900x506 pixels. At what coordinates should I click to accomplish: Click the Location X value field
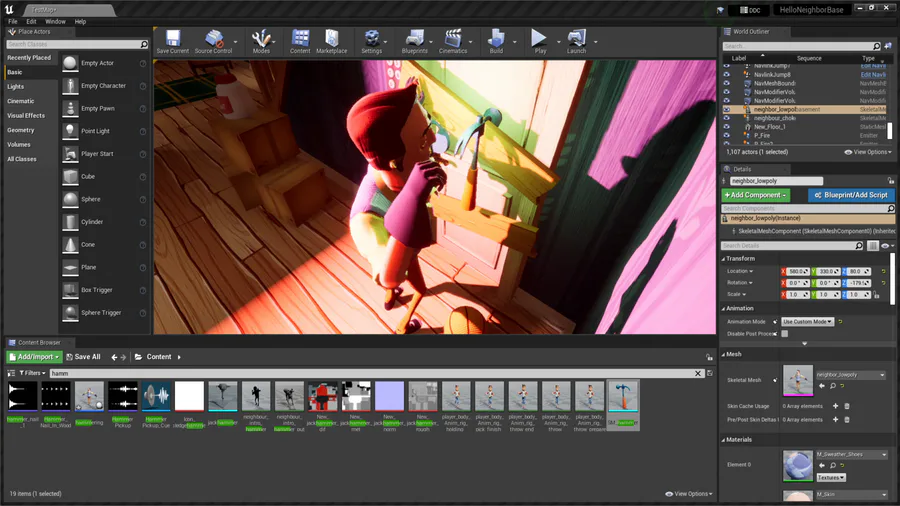(x=798, y=271)
